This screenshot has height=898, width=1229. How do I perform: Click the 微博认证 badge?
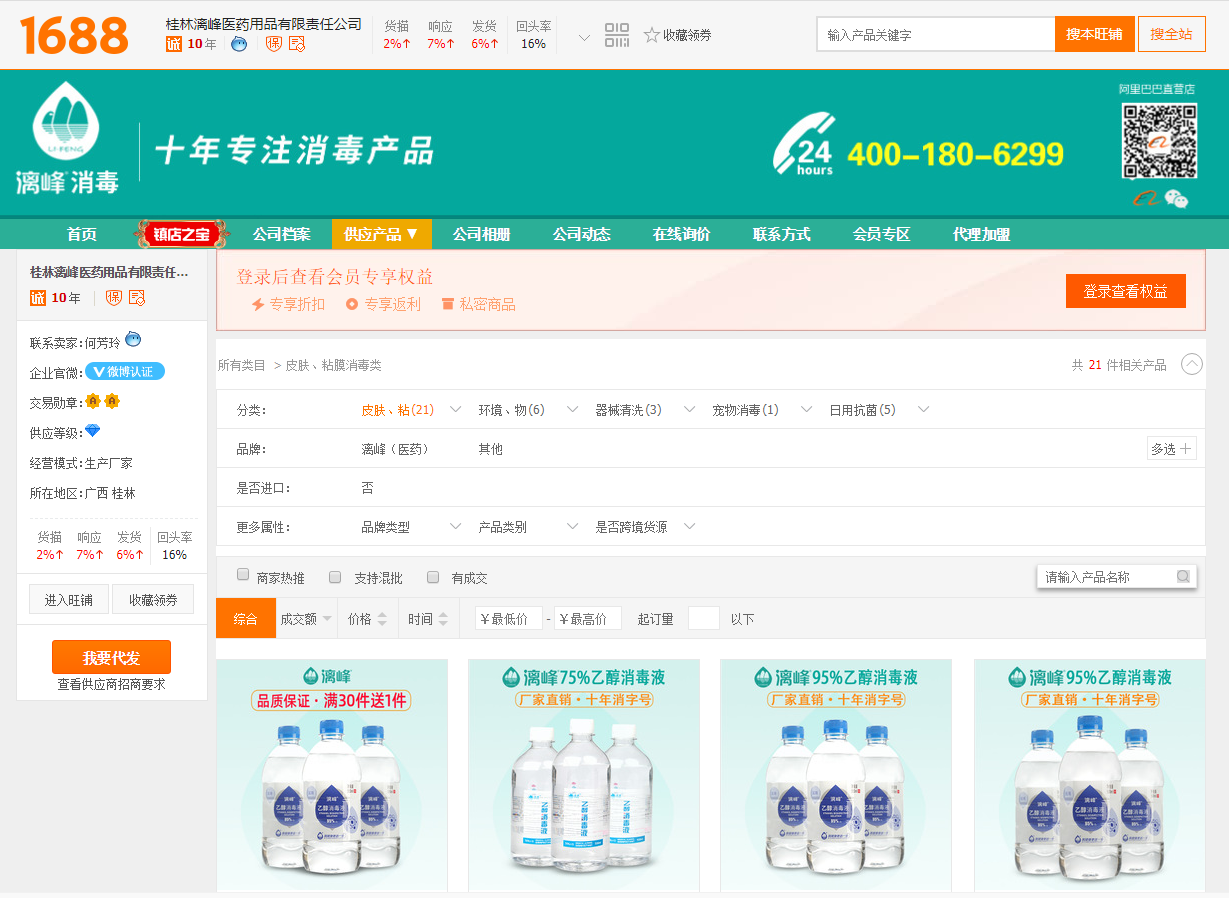(125, 372)
